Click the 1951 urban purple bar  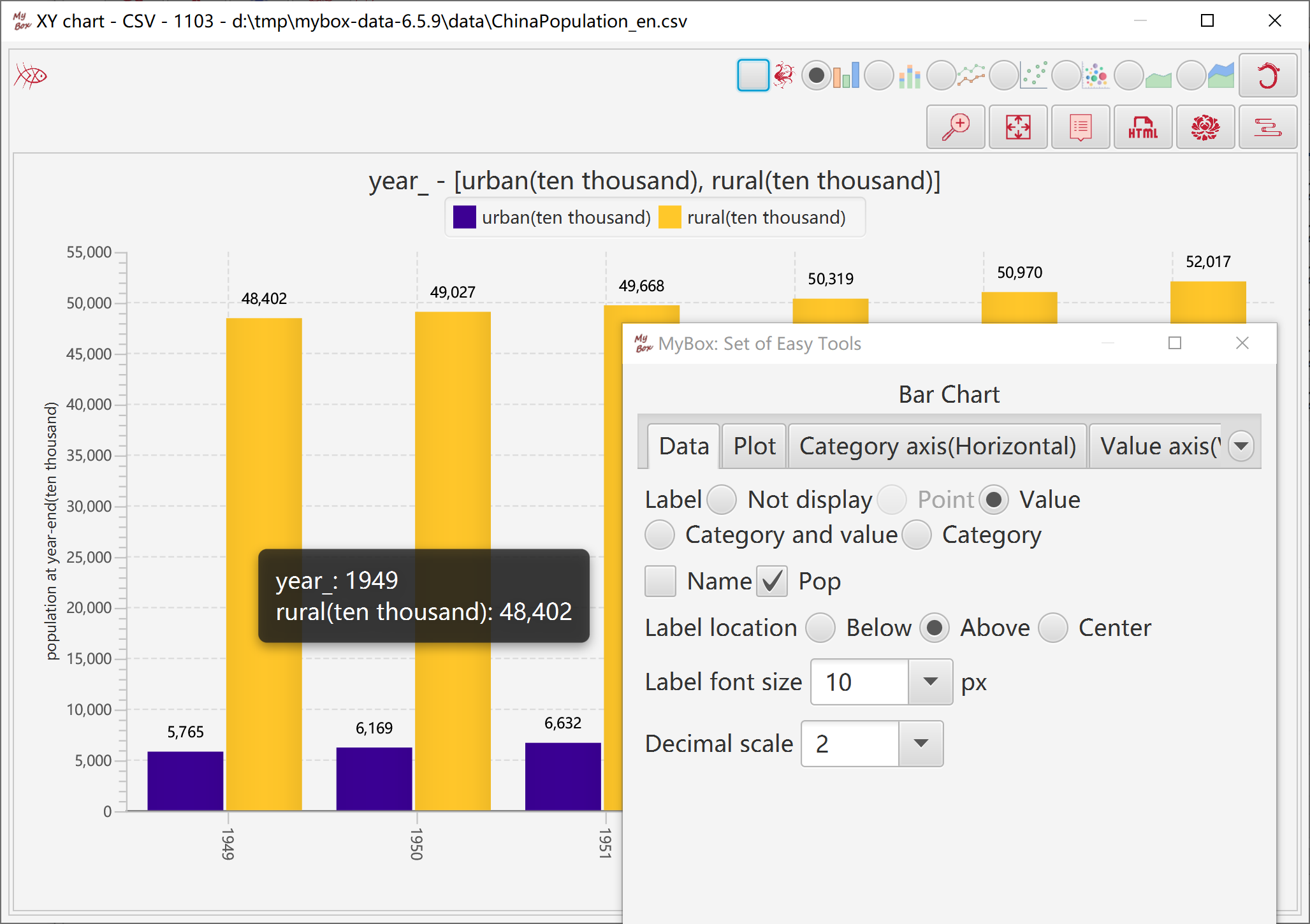(x=563, y=777)
